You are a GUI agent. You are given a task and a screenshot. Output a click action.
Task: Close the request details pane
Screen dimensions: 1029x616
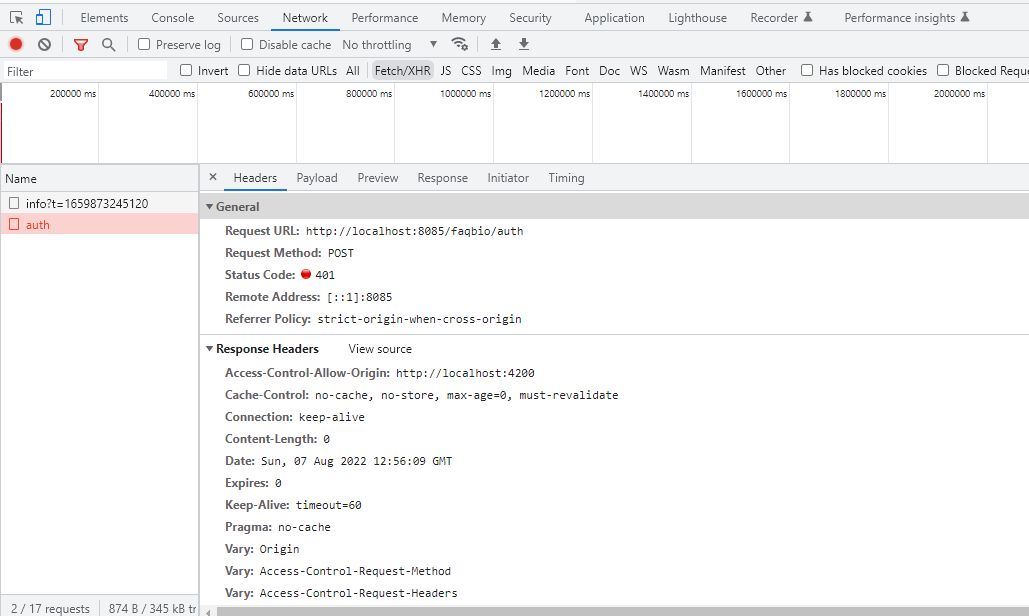point(213,177)
